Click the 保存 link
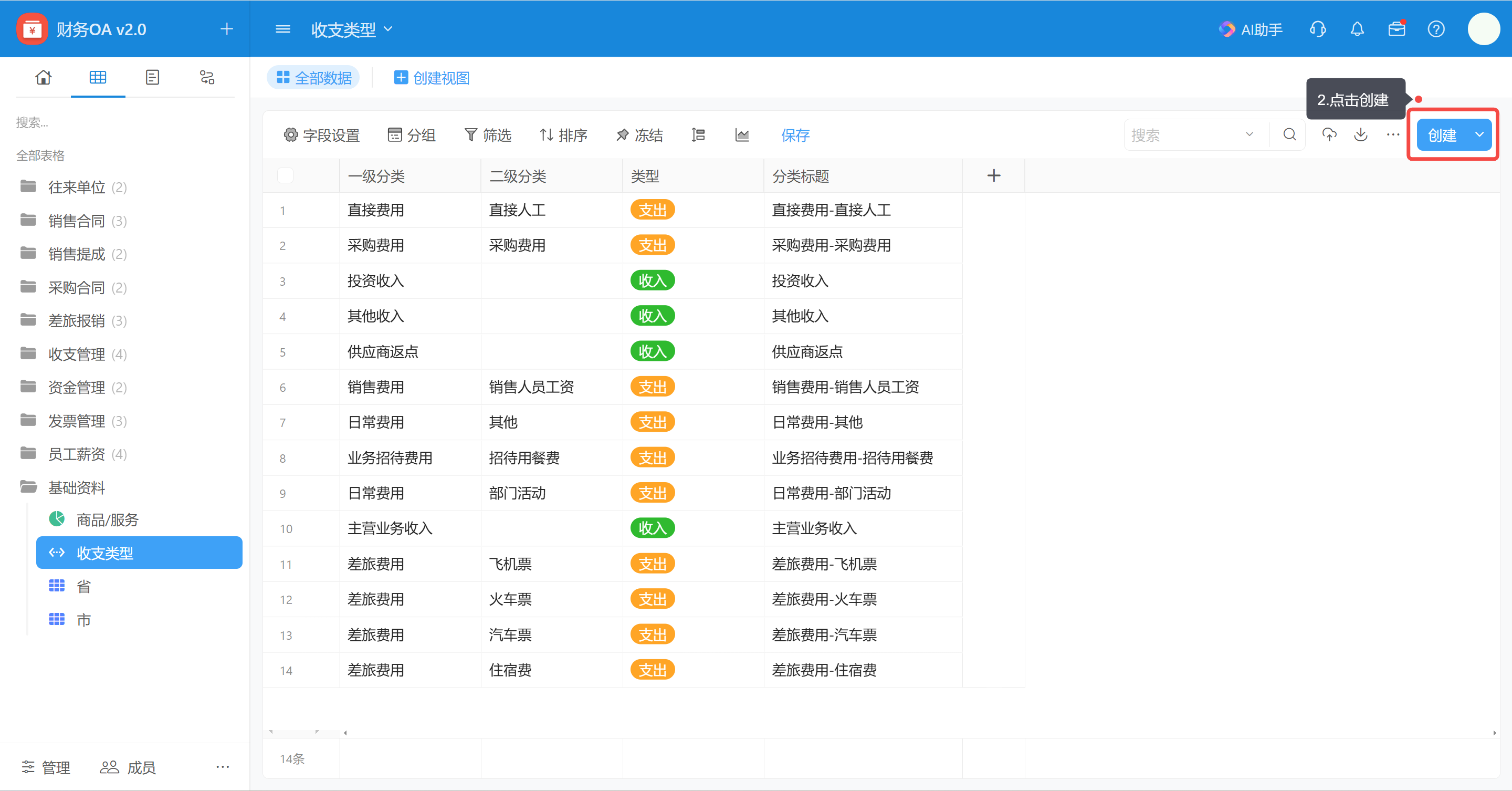 pos(795,135)
